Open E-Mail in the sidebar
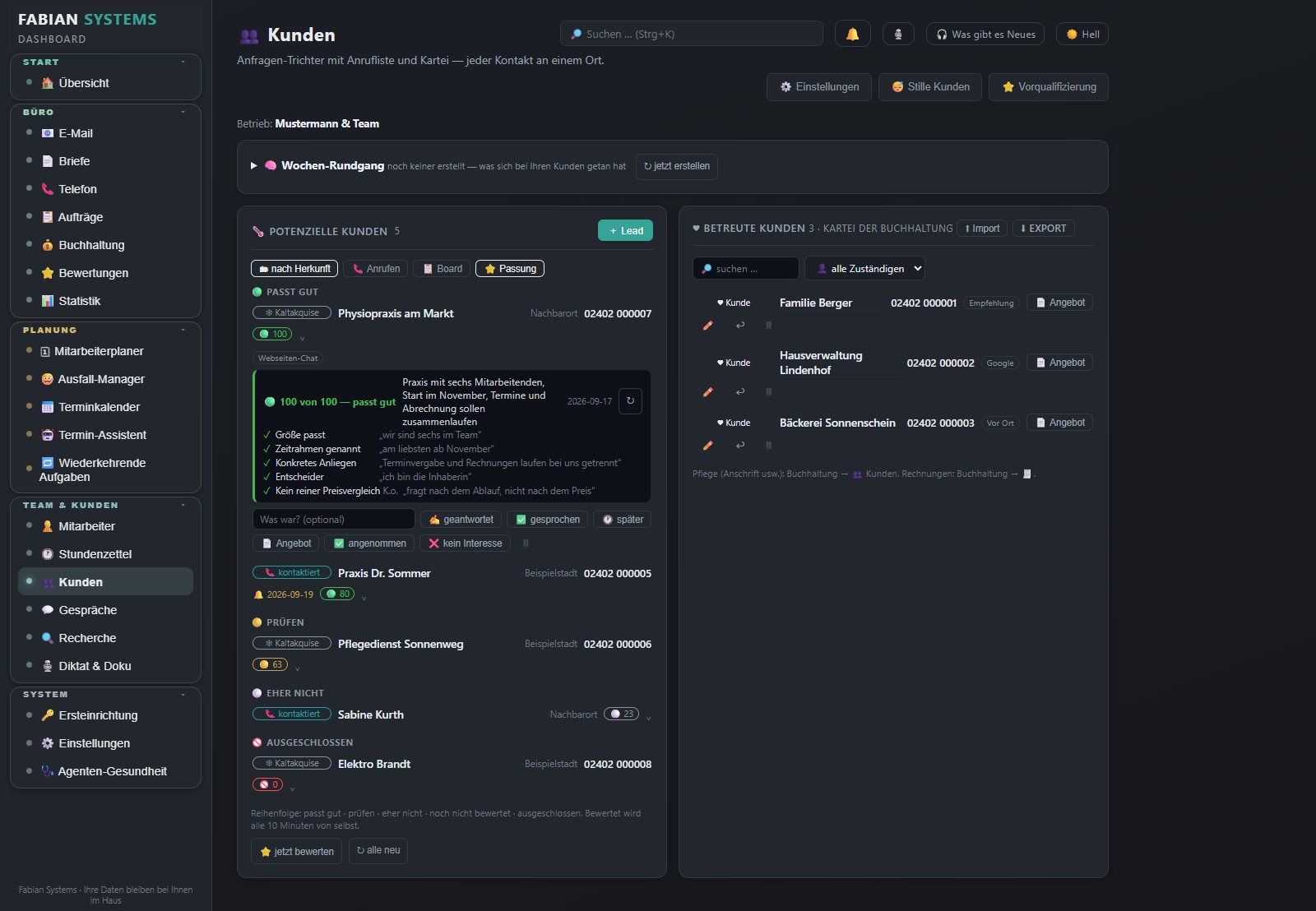1316x911 pixels. (x=105, y=133)
